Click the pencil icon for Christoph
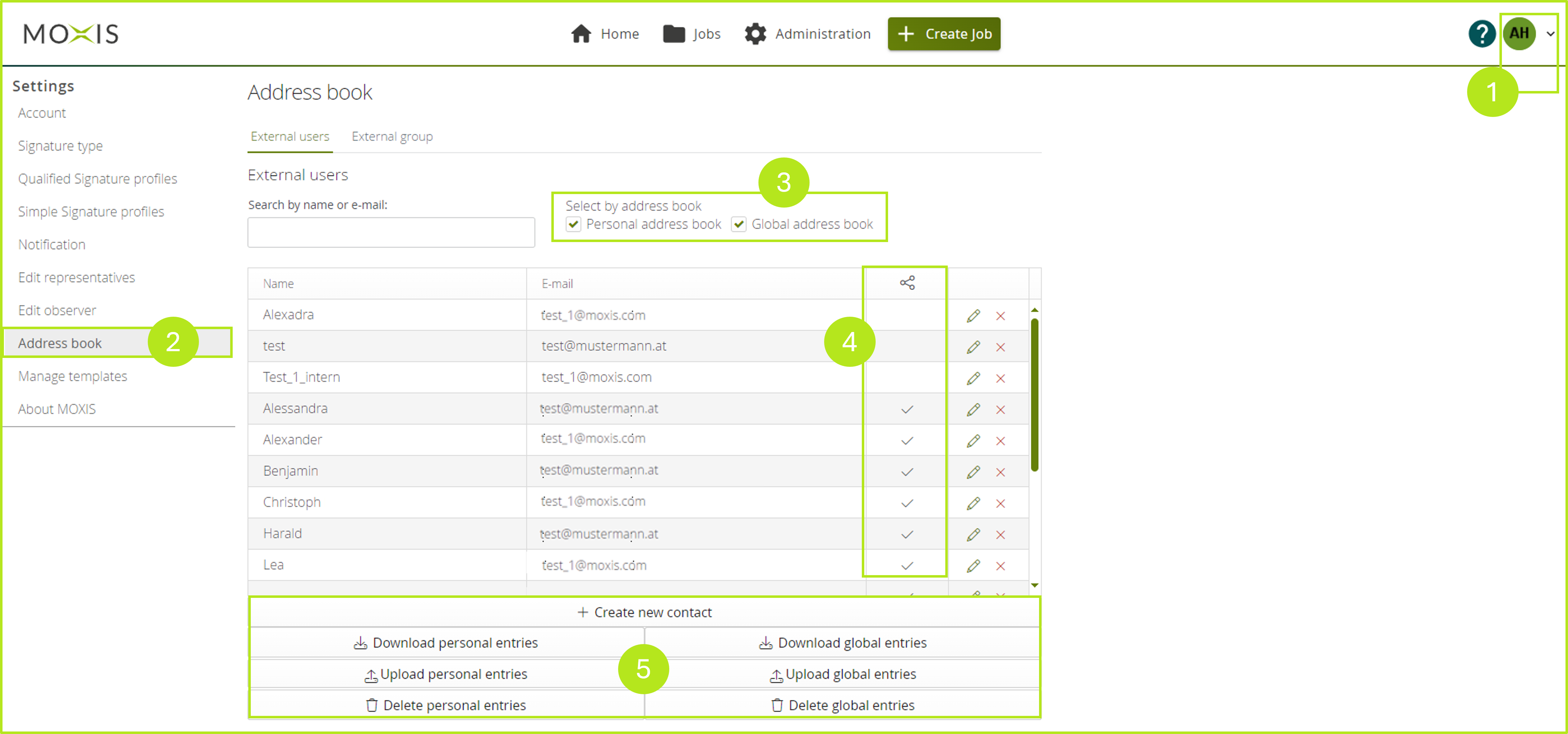1568x734 pixels. 973,503
